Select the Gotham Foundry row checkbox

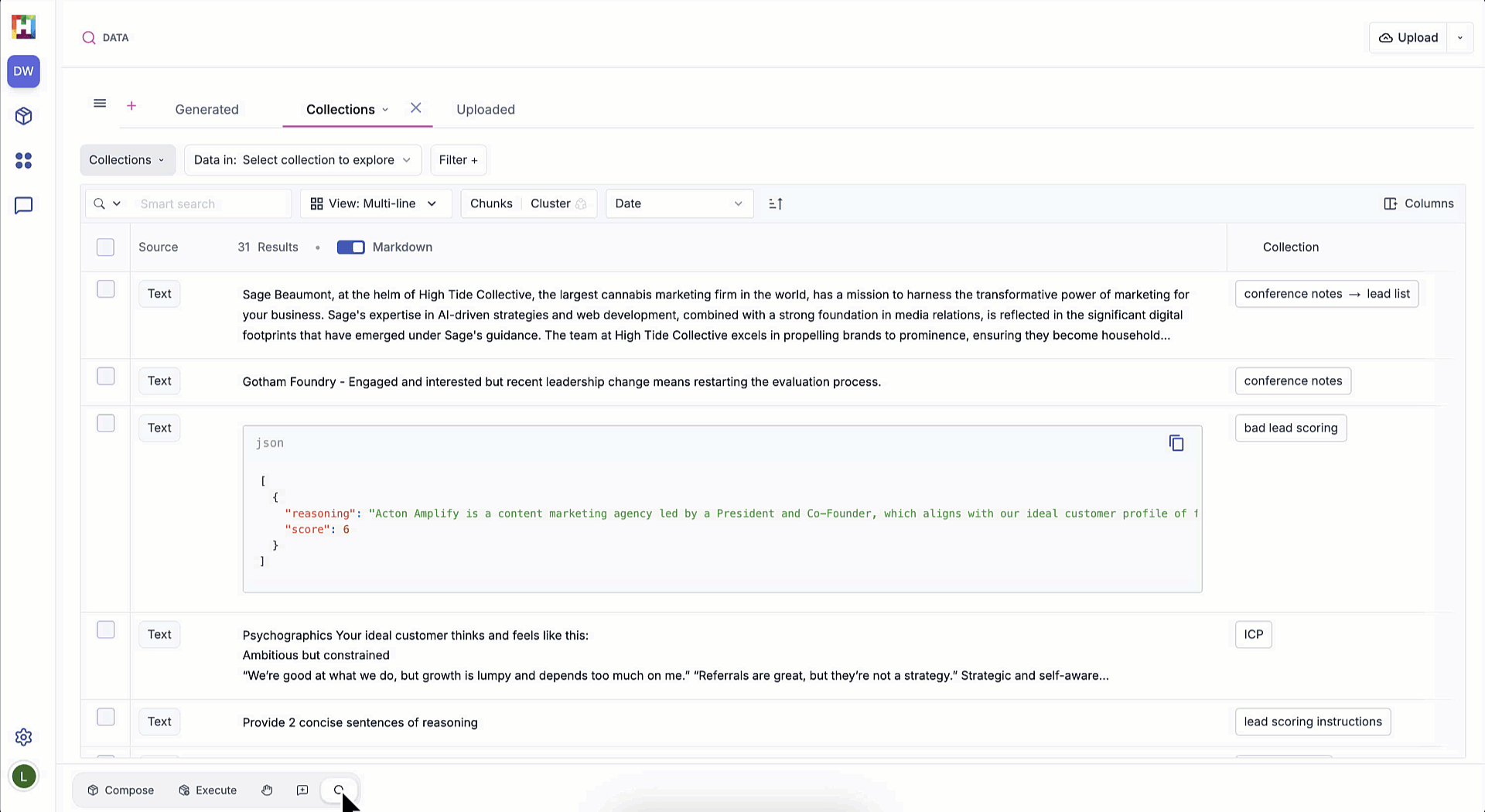pos(105,377)
